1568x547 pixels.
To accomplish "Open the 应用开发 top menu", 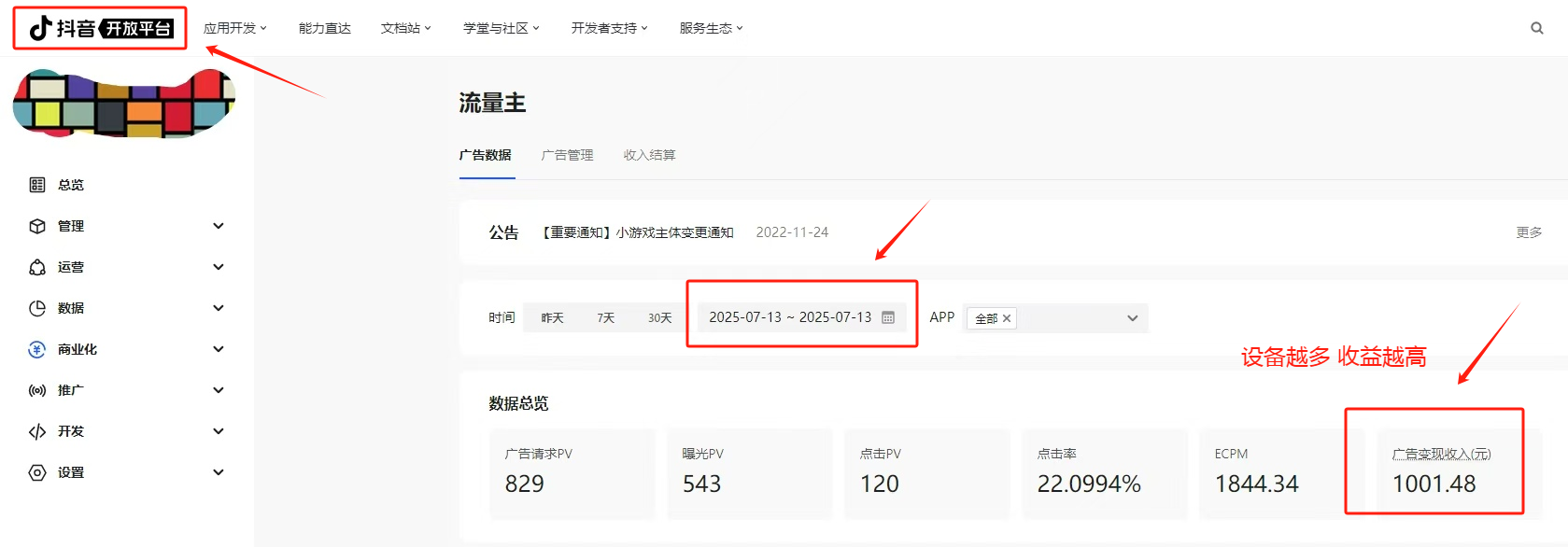I will pos(235,28).
